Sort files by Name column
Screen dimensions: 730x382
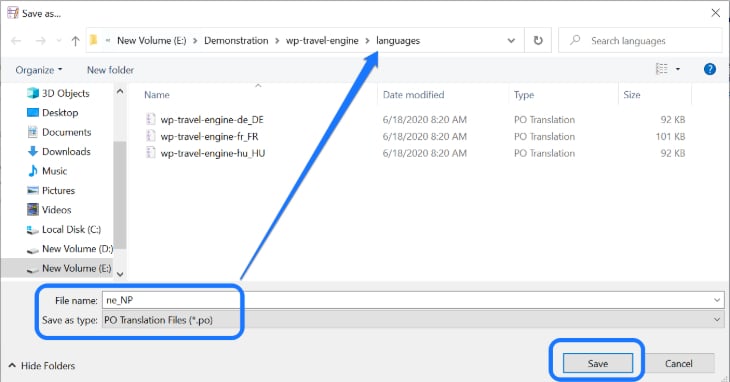click(x=156, y=95)
